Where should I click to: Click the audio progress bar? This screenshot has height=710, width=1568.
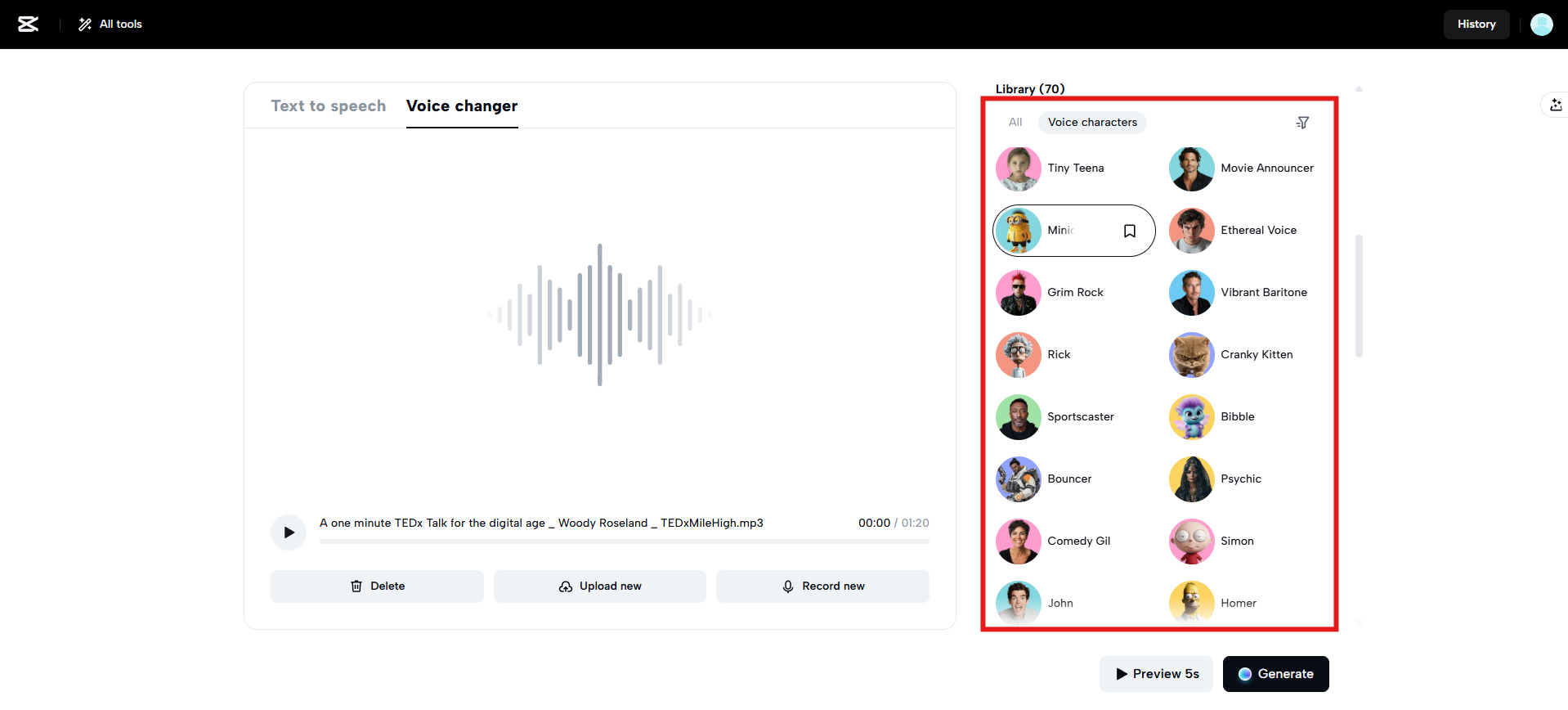(x=624, y=541)
